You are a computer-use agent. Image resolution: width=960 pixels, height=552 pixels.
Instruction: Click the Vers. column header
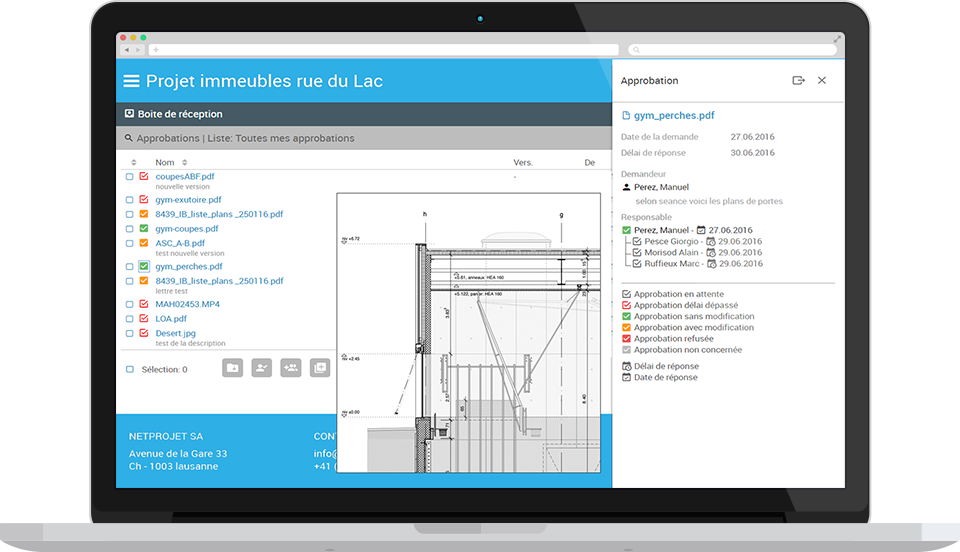(x=523, y=162)
